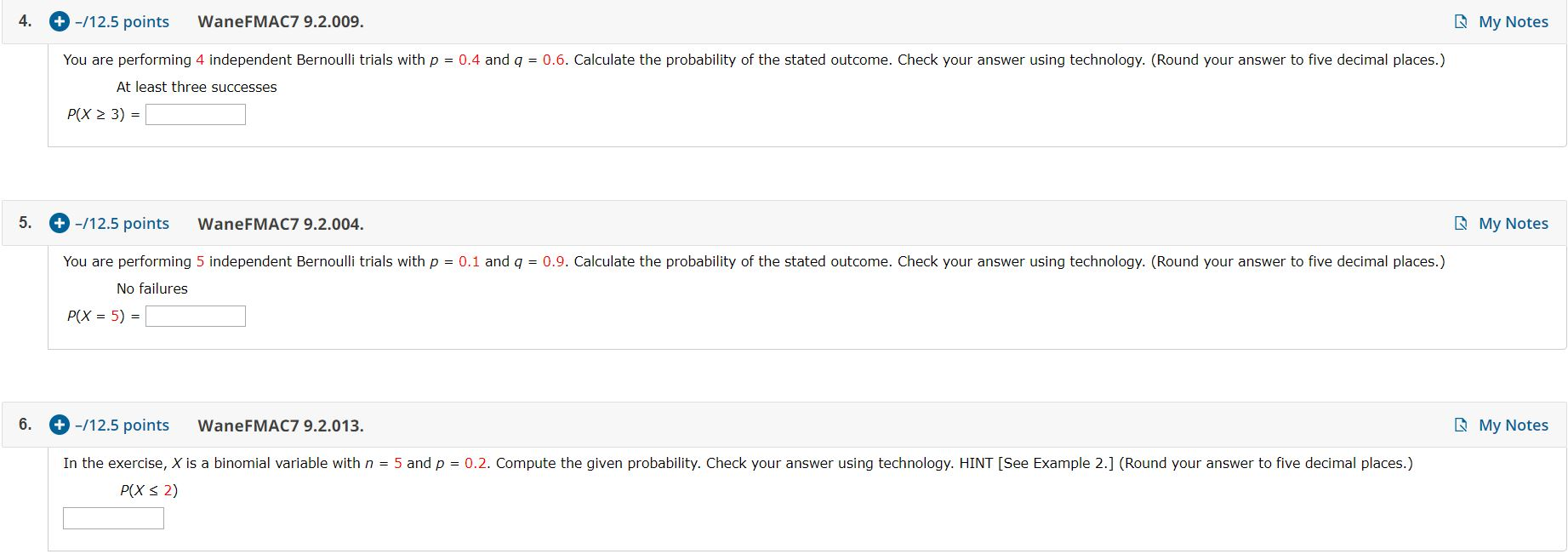Click the notes document icon beside WaneFMAC7 9.2.009
Image resolution: width=1568 pixels, height=554 pixels.
(1459, 21)
